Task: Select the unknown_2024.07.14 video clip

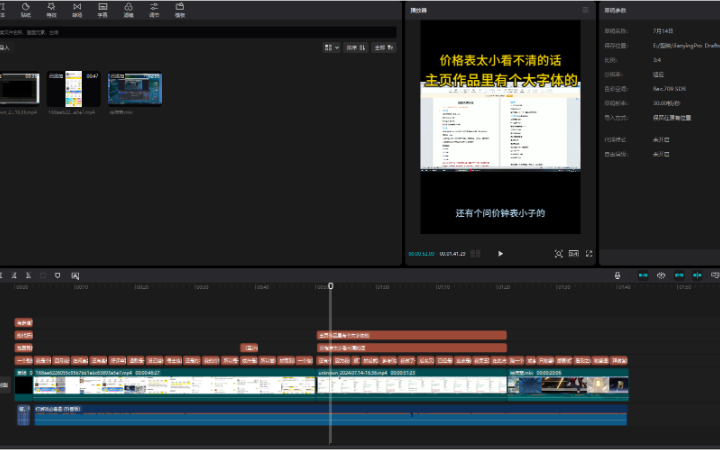Action: coord(411,384)
